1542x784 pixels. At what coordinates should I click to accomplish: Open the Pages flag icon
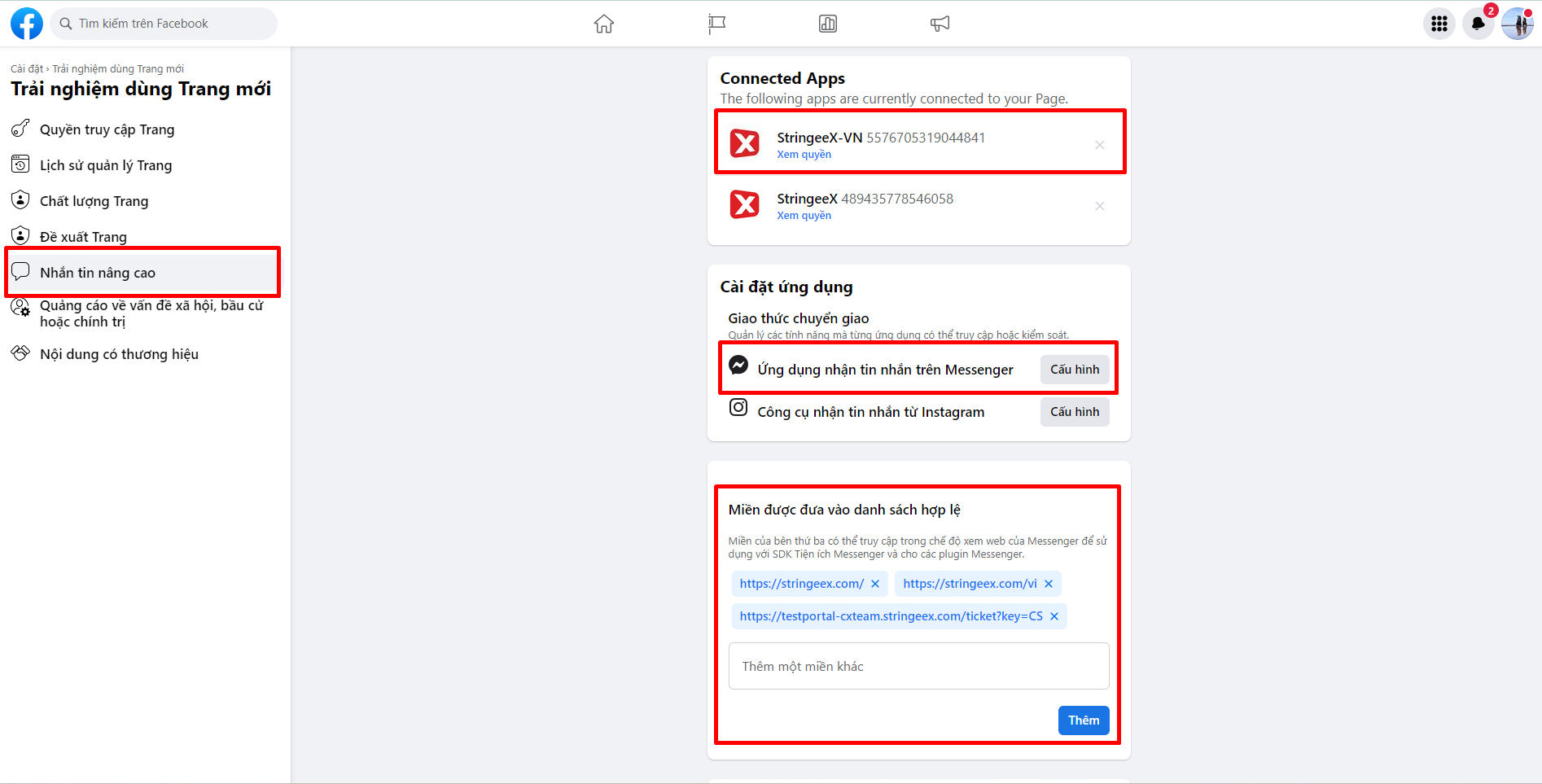point(716,24)
